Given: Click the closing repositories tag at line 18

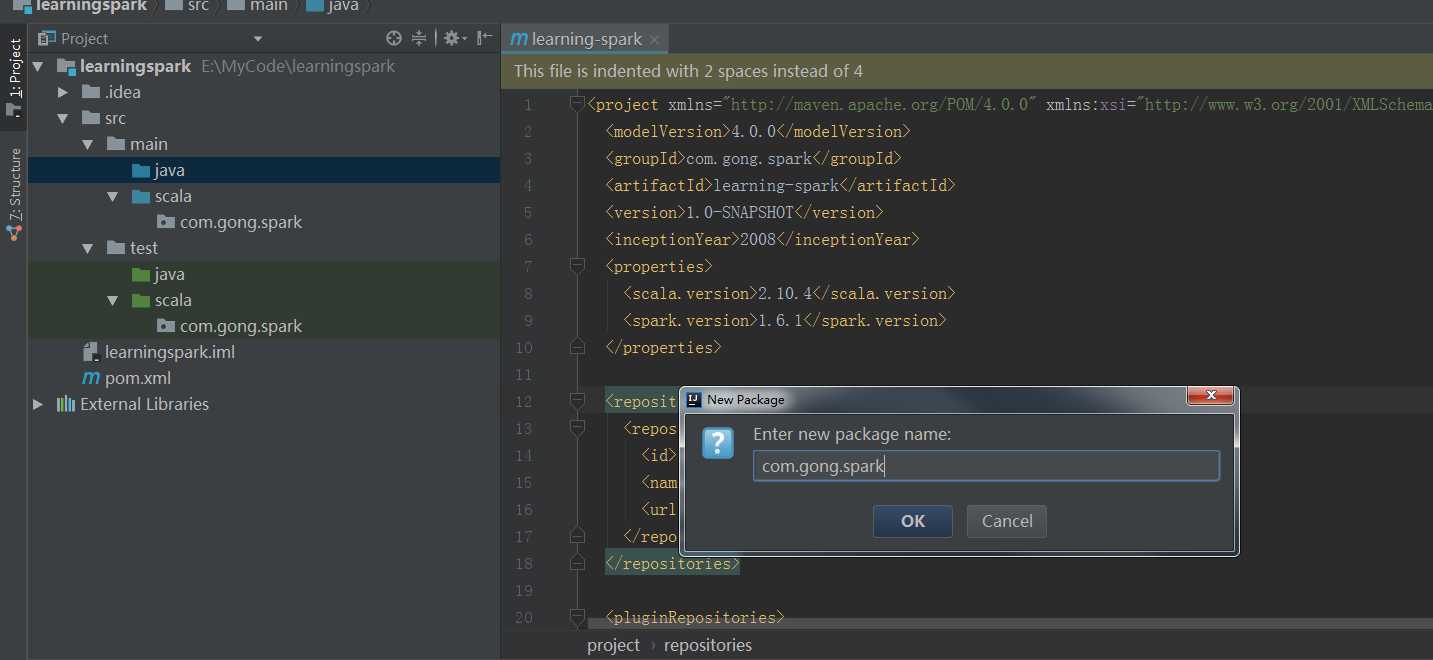Looking at the screenshot, I should (672, 563).
